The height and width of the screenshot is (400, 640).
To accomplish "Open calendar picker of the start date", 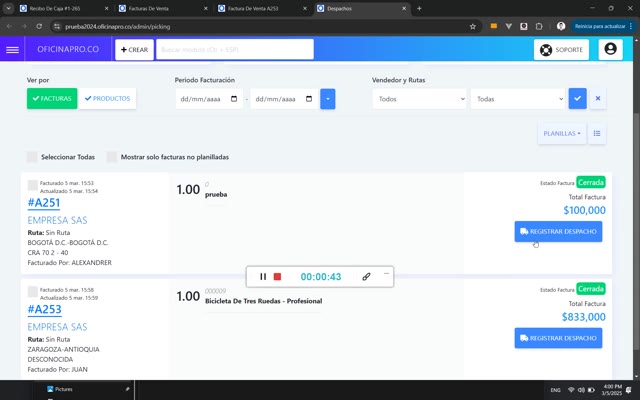I will pyautogui.click(x=234, y=99).
